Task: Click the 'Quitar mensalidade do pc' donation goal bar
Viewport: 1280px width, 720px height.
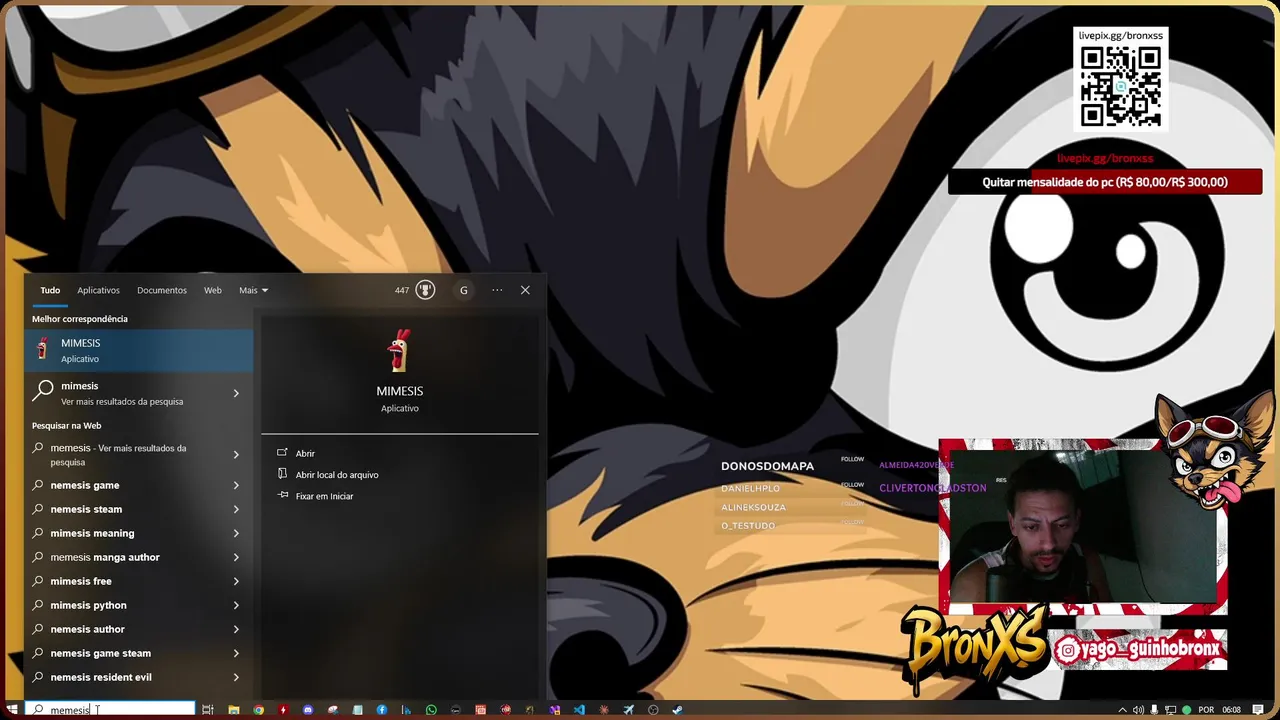Action: [1105, 182]
